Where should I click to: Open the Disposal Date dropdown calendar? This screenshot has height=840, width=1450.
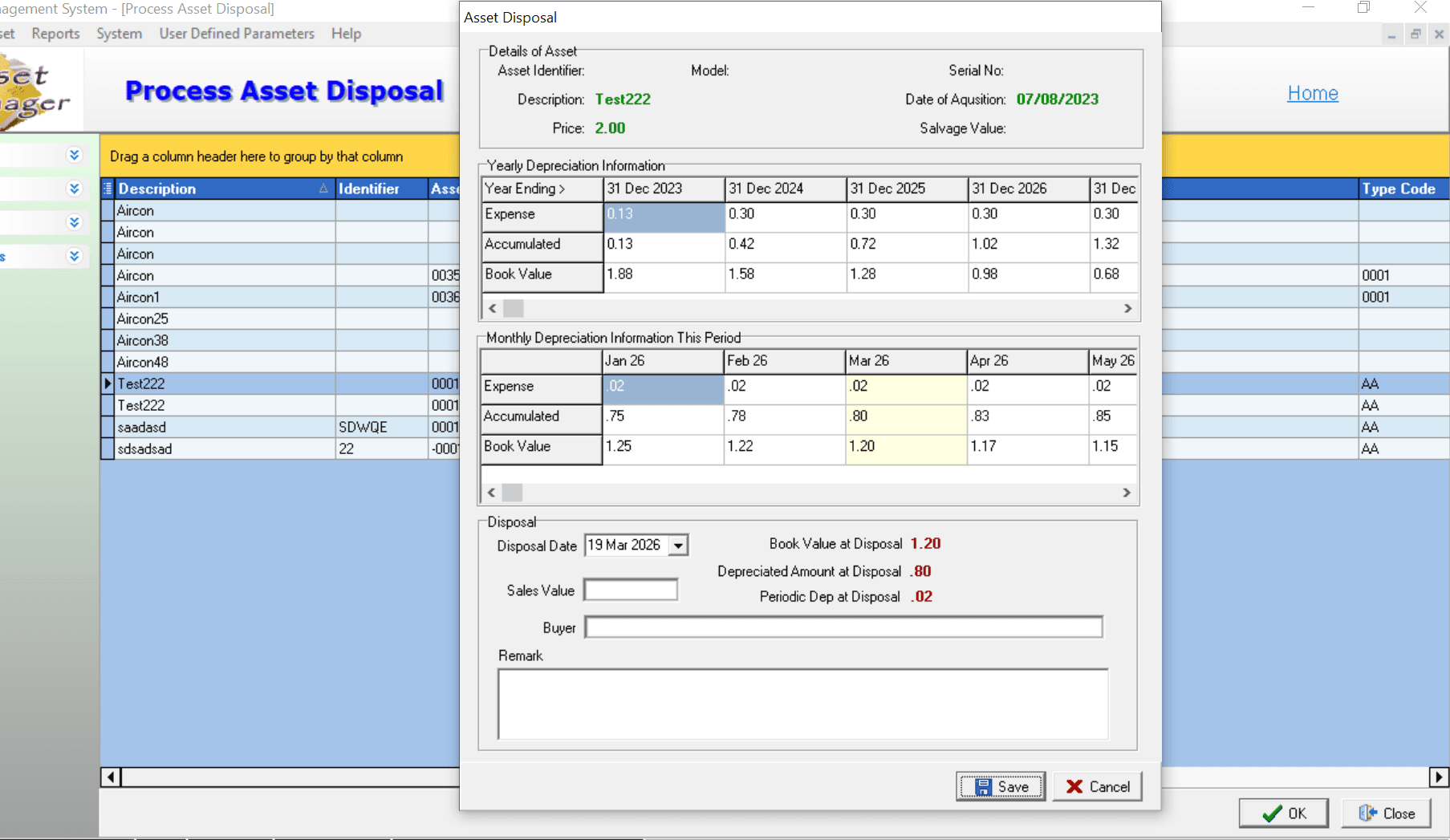point(679,546)
